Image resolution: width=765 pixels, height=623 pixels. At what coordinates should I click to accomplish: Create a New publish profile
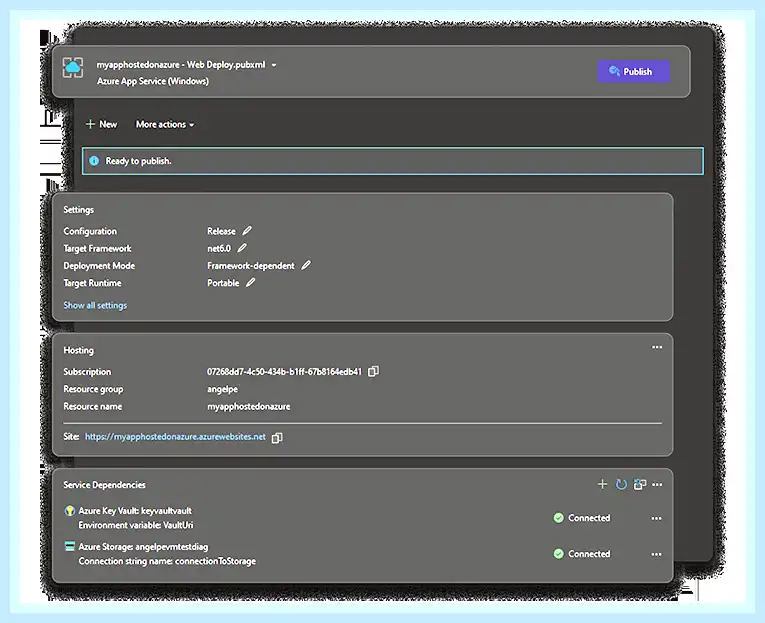click(x=101, y=124)
